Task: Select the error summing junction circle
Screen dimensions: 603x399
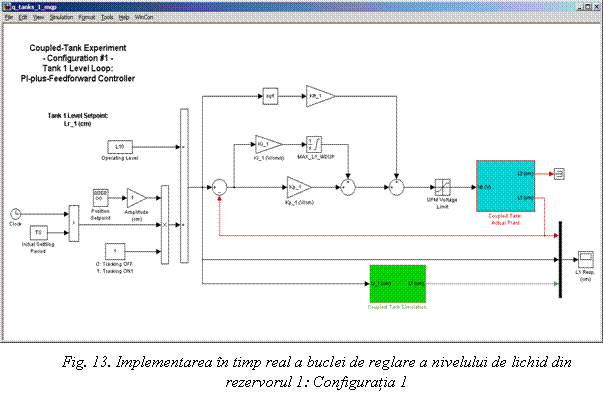Action: coord(220,187)
